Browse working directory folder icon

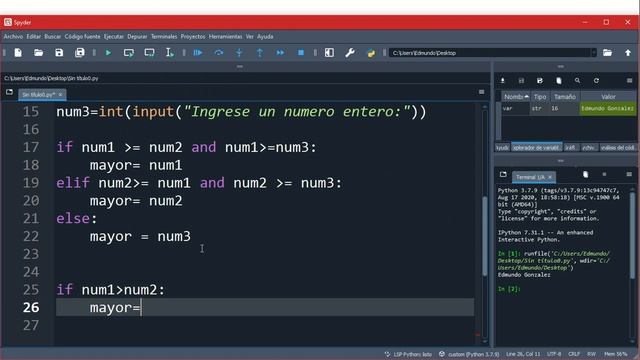[x=607, y=53]
